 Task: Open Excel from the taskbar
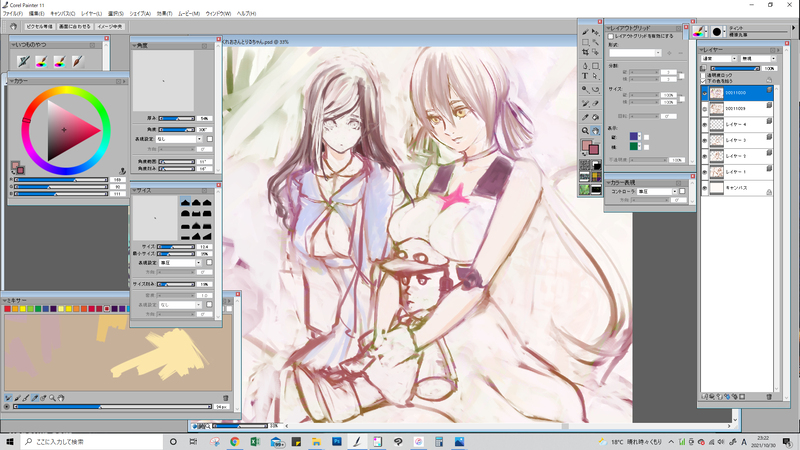pyautogui.click(x=255, y=441)
